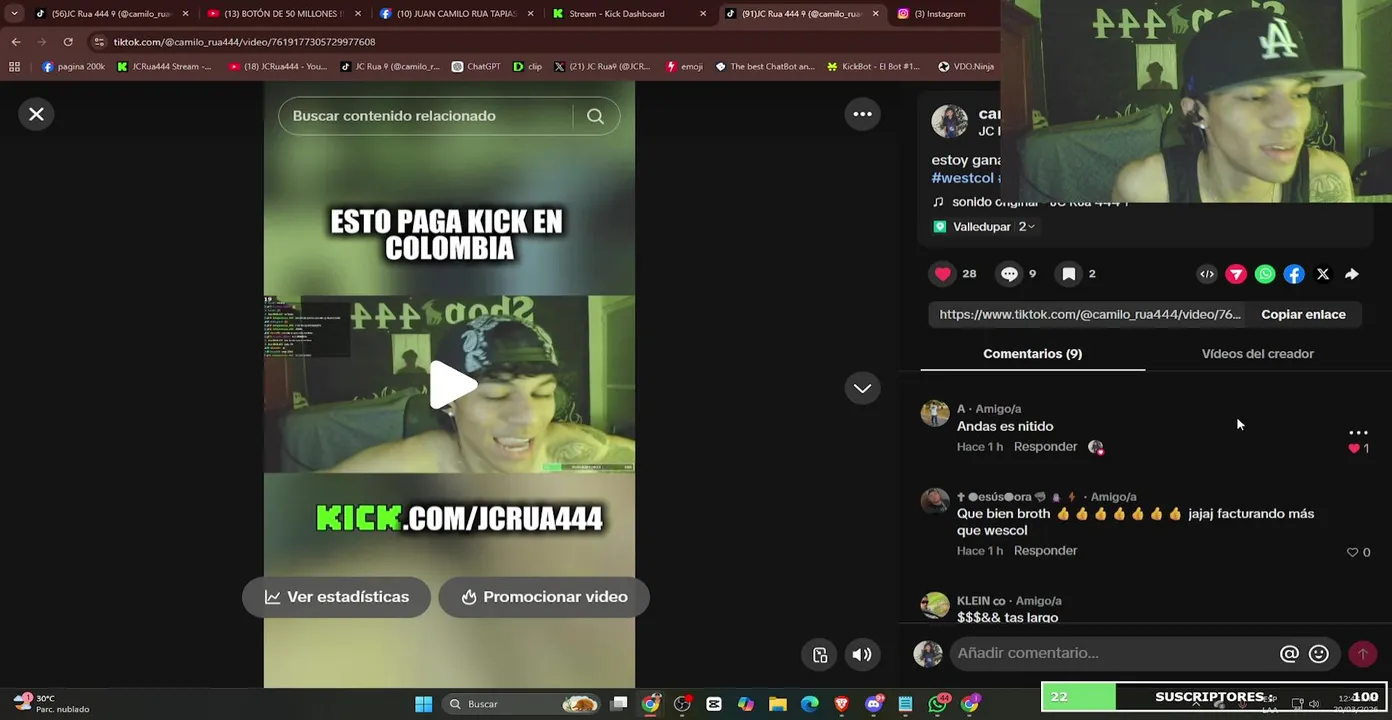Image resolution: width=1392 pixels, height=720 pixels.
Task: Close the TikTok video viewer with X
Action: pyautogui.click(x=36, y=114)
